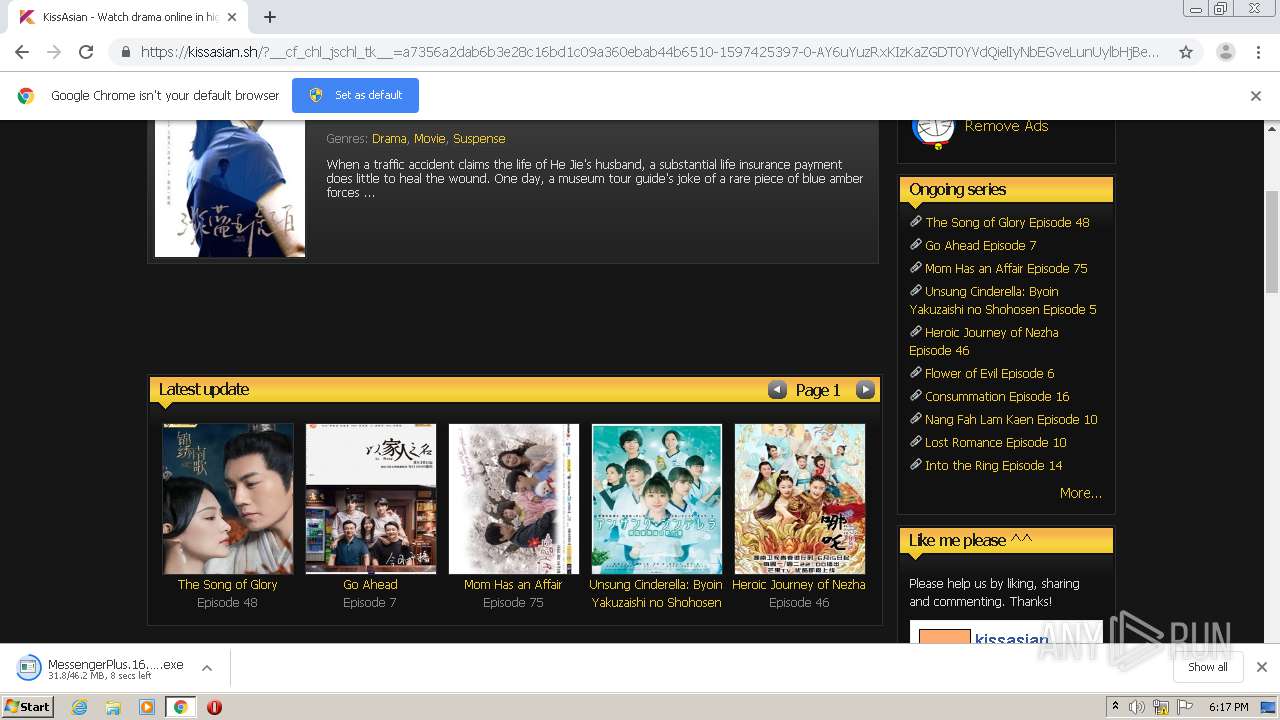
Task: Open Consummation Episode 16
Action: point(997,396)
